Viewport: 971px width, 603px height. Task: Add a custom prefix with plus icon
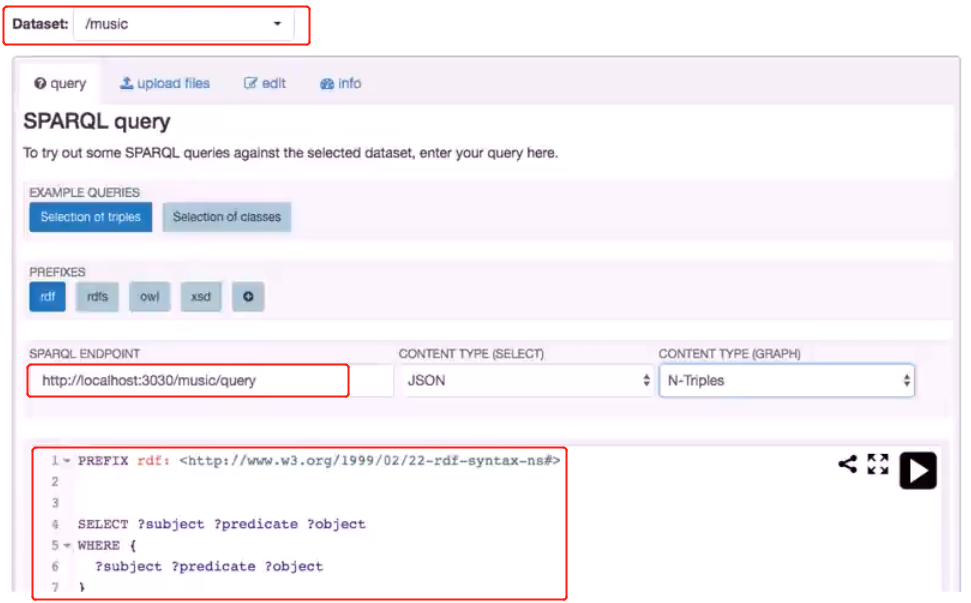click(x=248, y=297)
